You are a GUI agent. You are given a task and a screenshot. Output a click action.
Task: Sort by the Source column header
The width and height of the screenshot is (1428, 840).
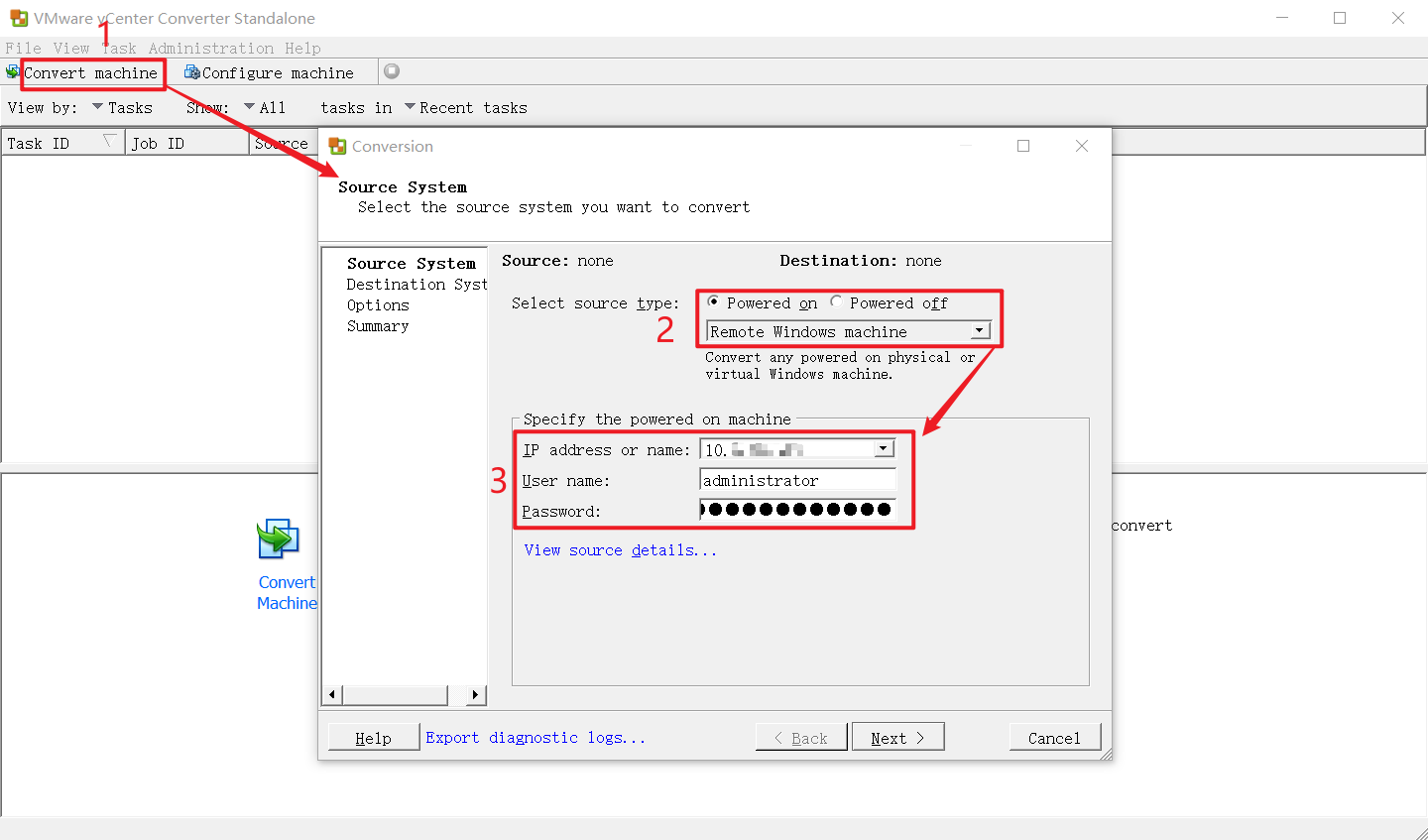tap(284, 143)
